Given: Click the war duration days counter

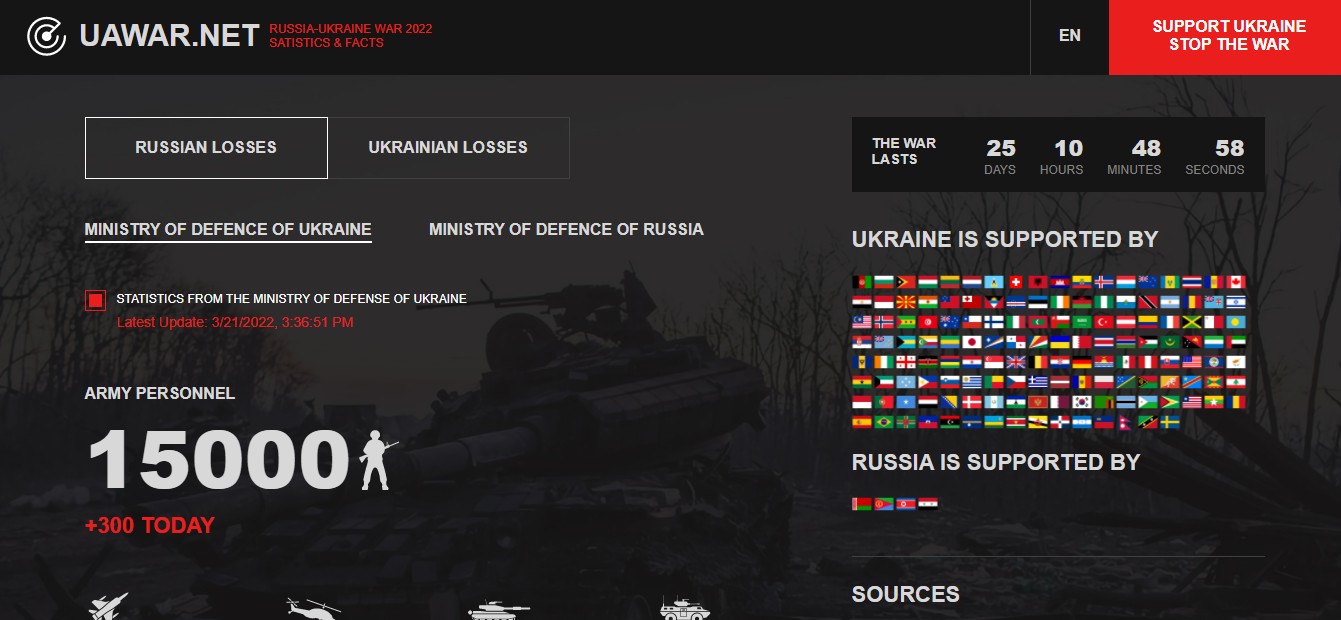Looking at the screenshot, I should (x=1000, y=157).
